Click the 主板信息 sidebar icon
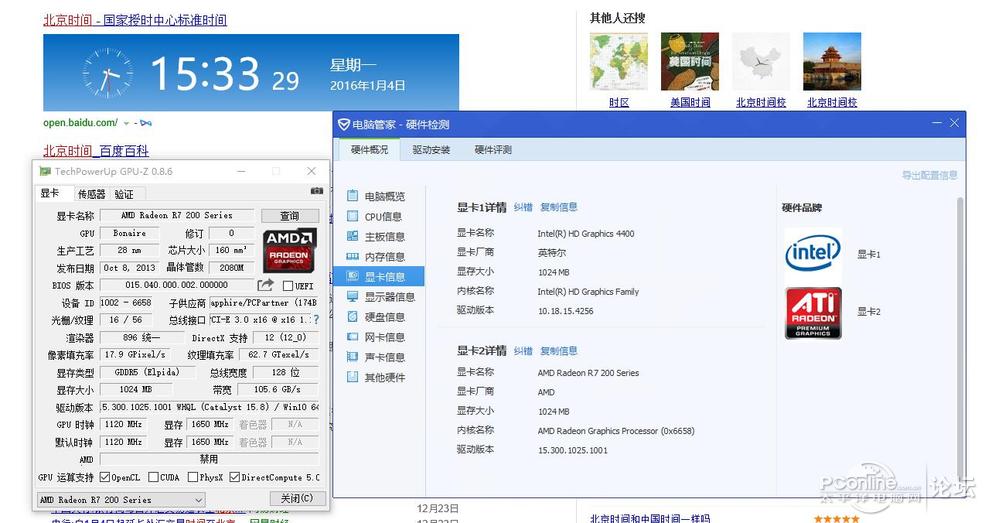The height and width of the screenshot is (523, 985). pyautogui.click(x=352, y=236)
